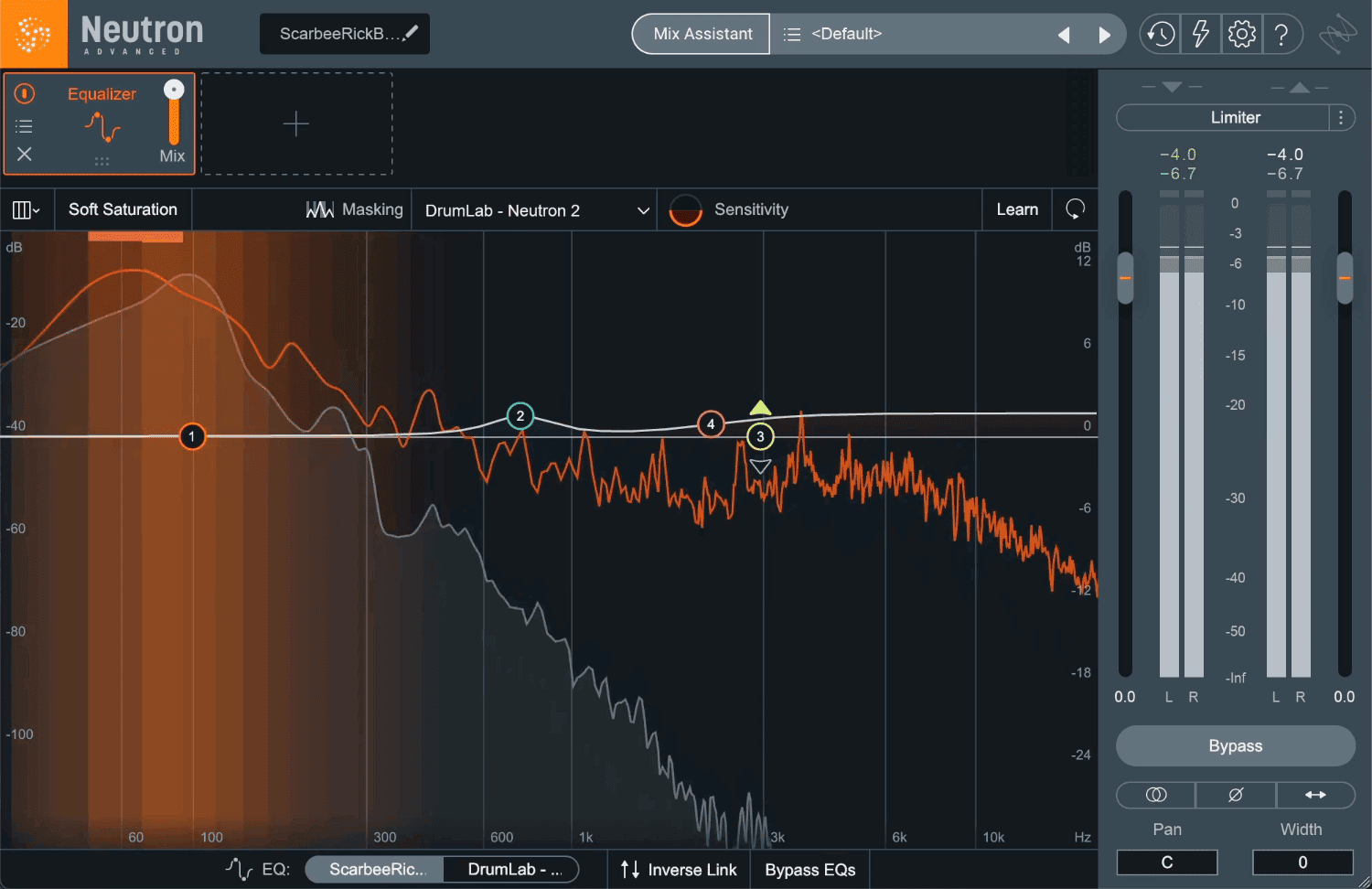The image size is (1372, 889).
Task: Toggle channel swap arrows icon
Action: pos(1315,795)
